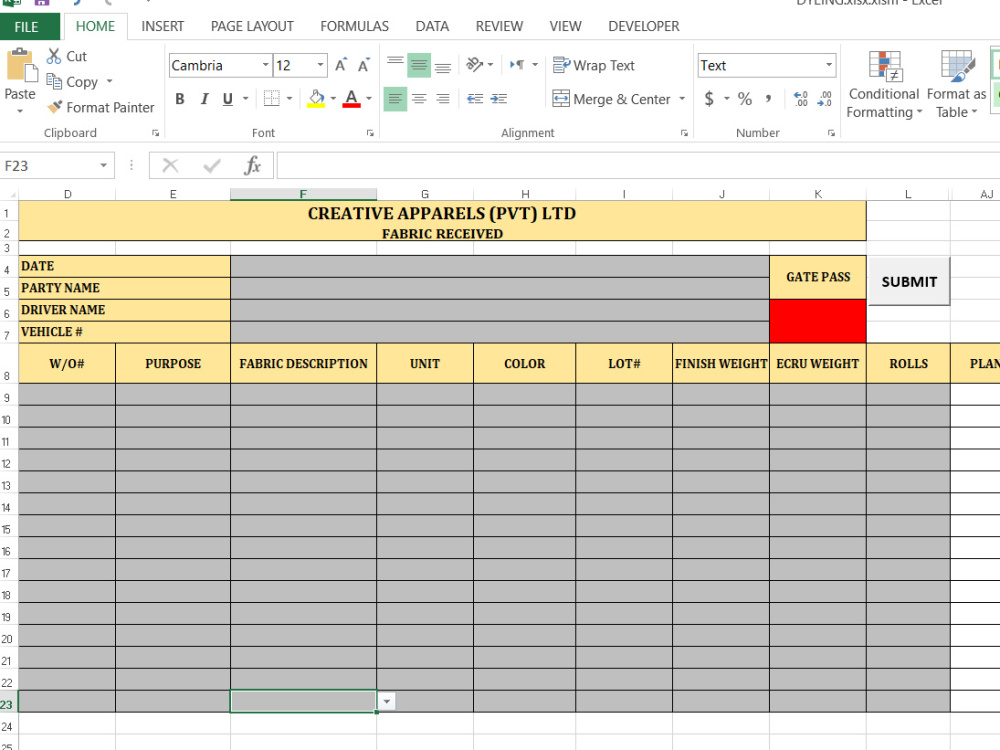Click the Borders icon
Image resolution: width=1000 pixels, height=750 pixels.
(272, 98)
